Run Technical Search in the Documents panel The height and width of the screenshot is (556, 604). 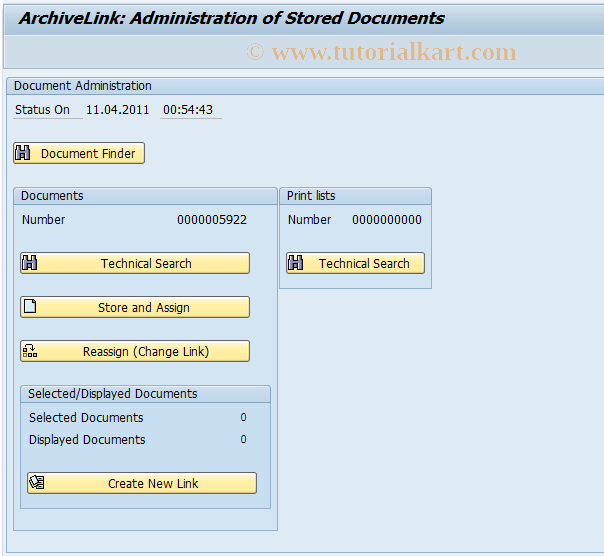[x=135, y=263]
